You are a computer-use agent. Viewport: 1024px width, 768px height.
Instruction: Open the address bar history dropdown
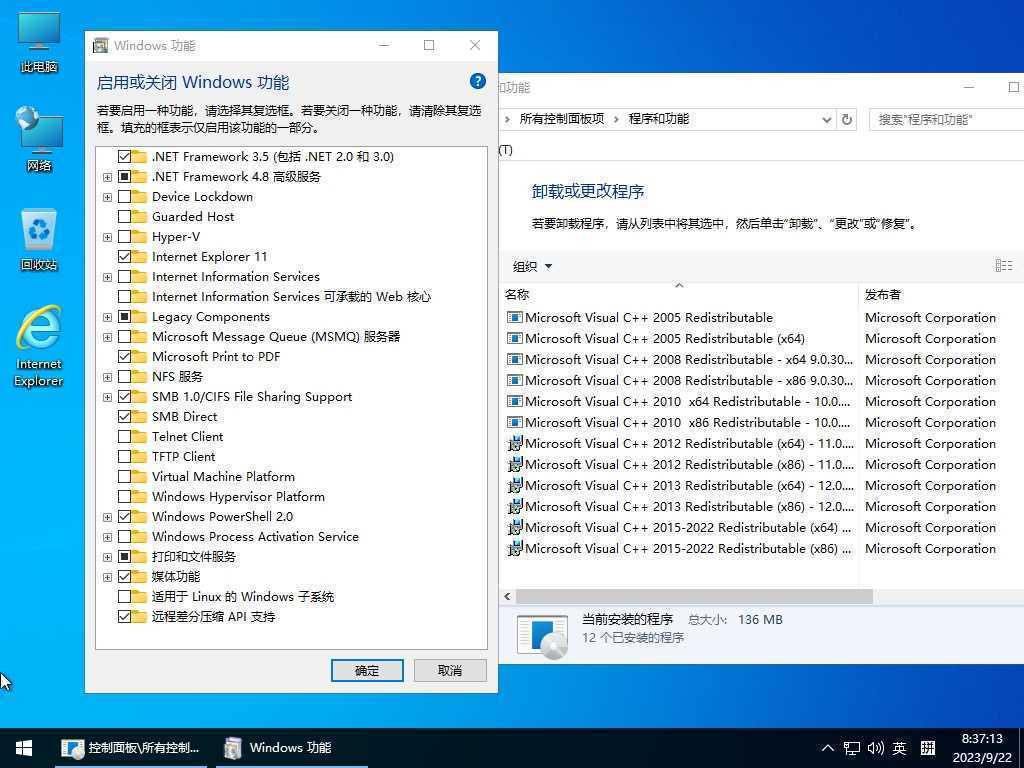pos(826,120)
